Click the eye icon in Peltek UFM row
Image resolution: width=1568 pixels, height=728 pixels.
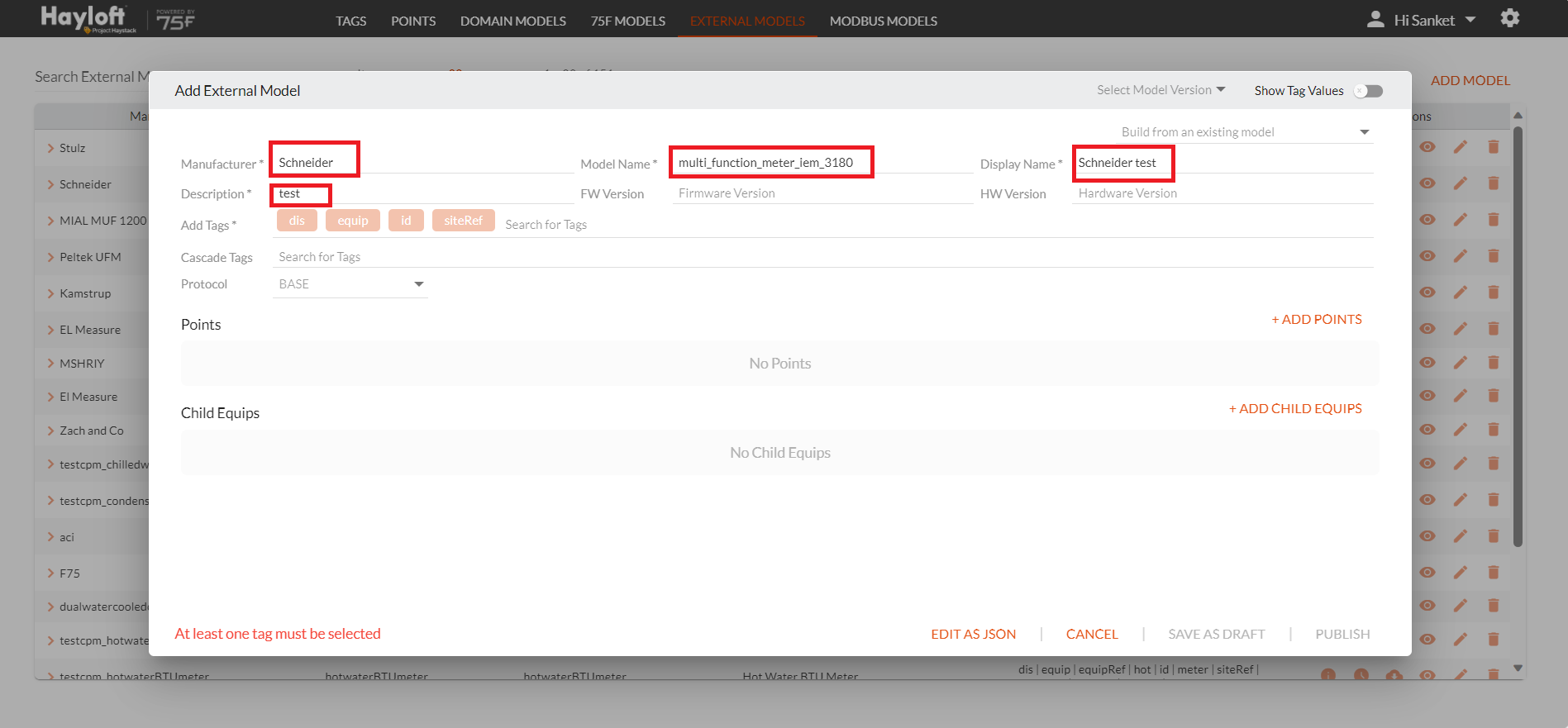pos(1427,256)
